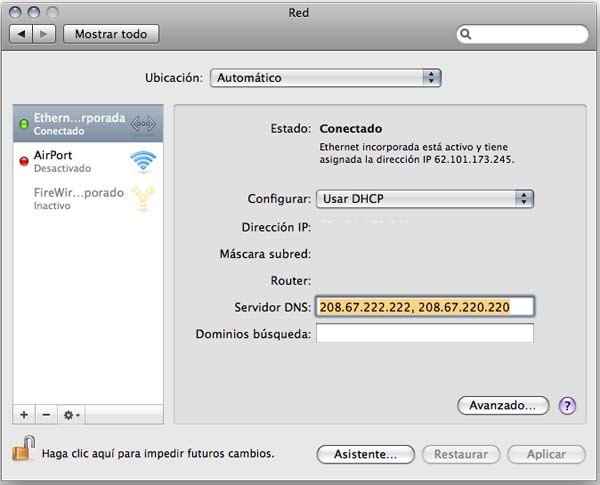The image size is (600, 485).
Task: Open the Ubicación Automático dropdown
Action: click(326, 78)
